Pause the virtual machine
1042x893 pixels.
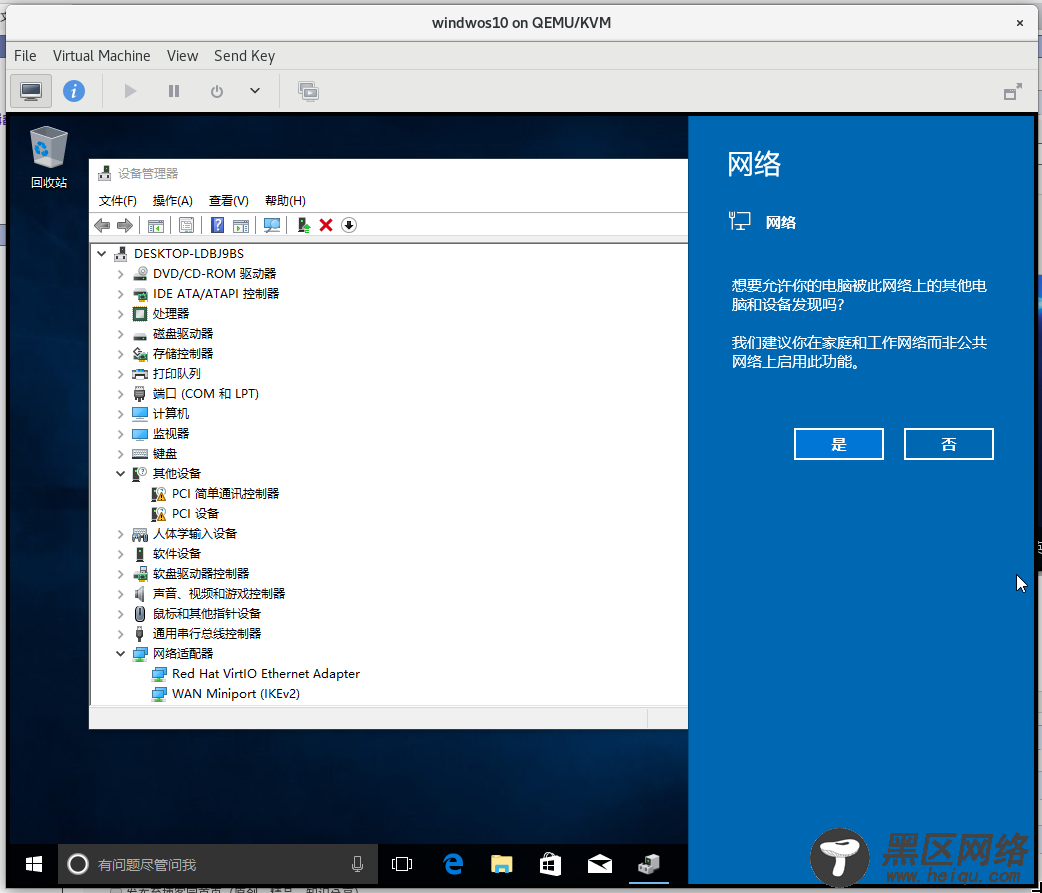coord(173,91)
